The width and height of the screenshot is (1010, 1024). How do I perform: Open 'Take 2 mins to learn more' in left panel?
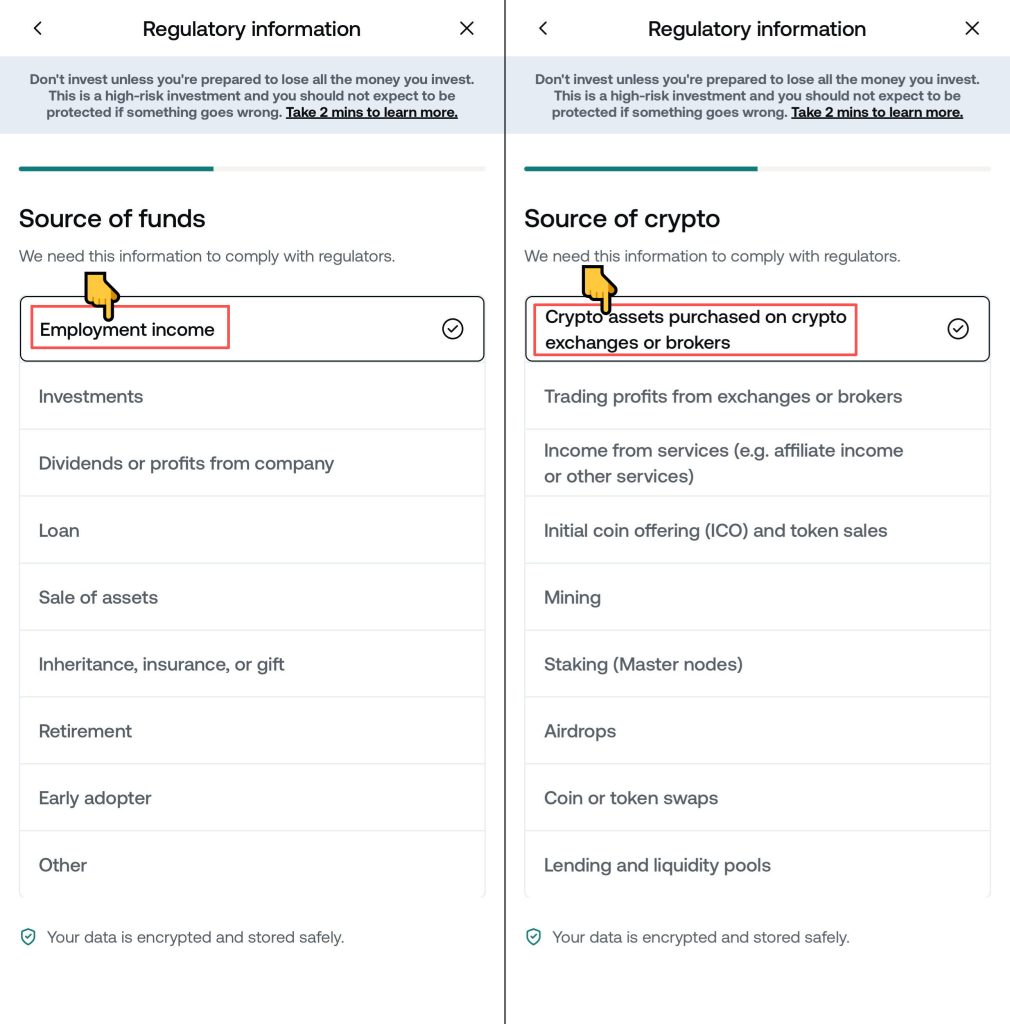(x=371, y=113)
